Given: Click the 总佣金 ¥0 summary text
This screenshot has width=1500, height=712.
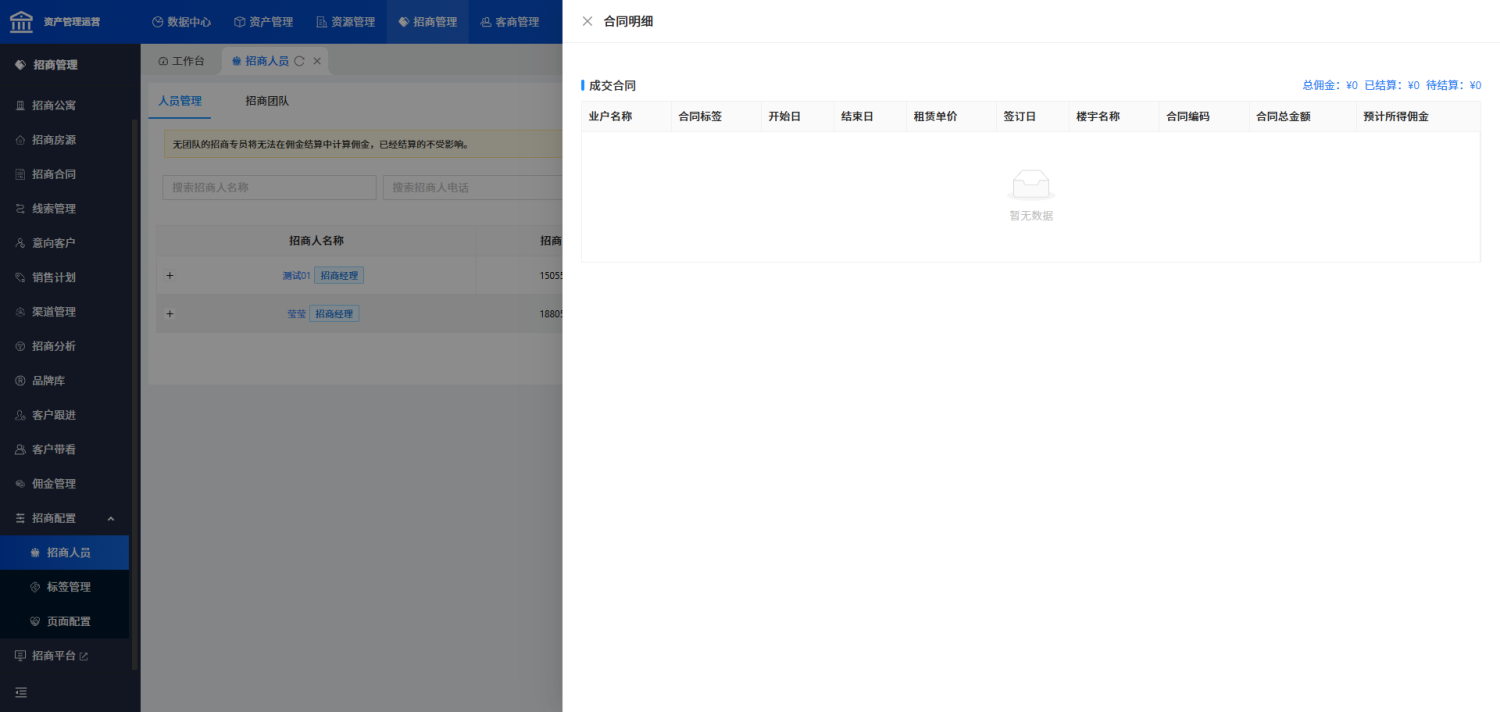Looking at the screenshot, I should point(1330,86).
